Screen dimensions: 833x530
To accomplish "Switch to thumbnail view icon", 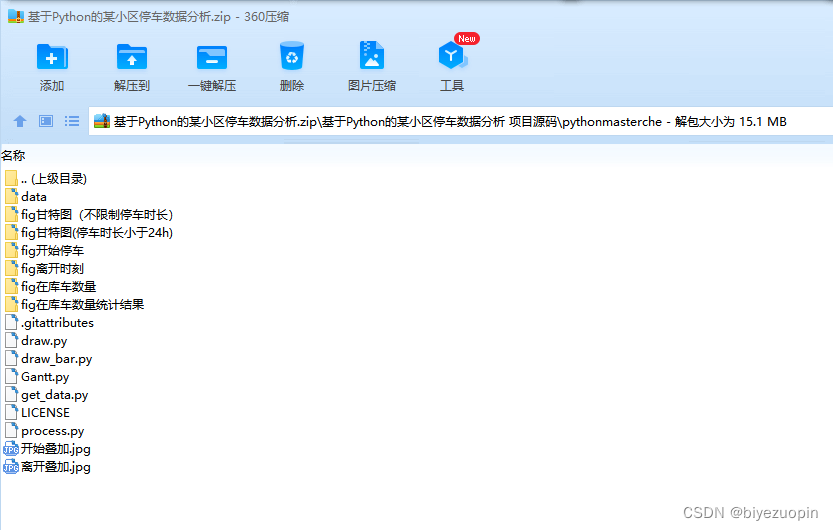I will pos(46,122).
